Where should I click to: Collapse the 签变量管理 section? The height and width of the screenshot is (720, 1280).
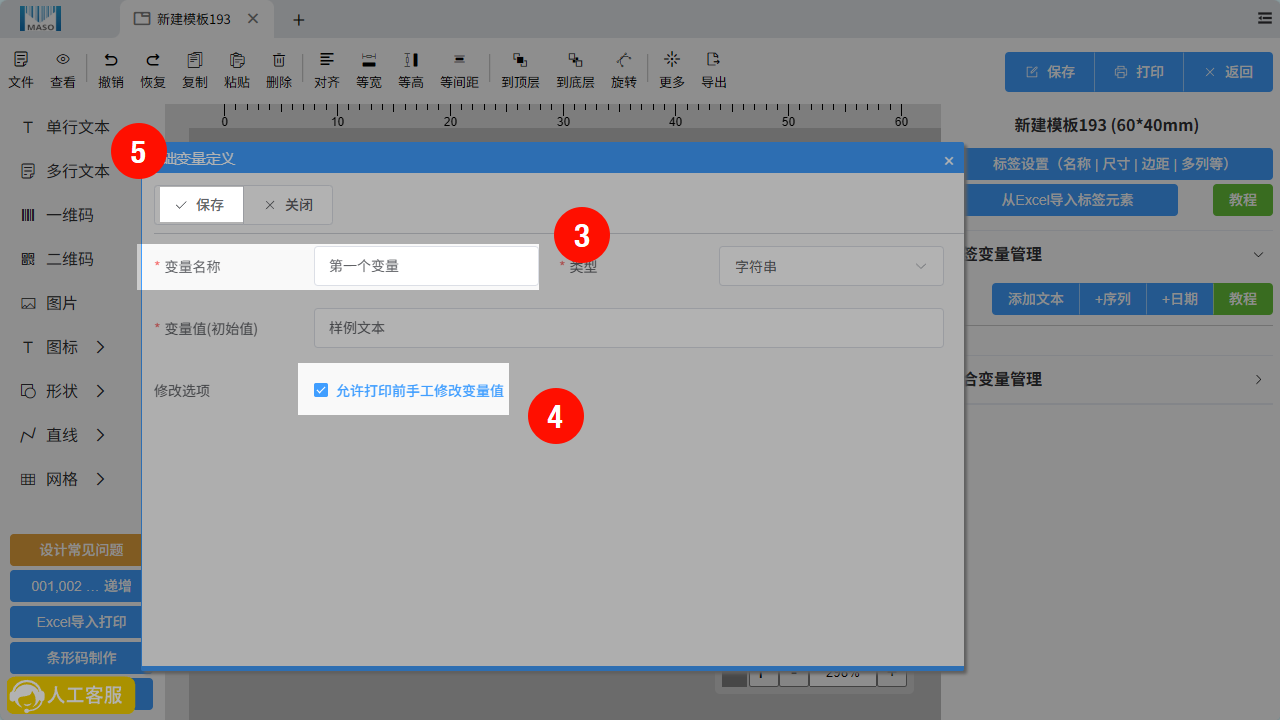(x=1259, y=254)
